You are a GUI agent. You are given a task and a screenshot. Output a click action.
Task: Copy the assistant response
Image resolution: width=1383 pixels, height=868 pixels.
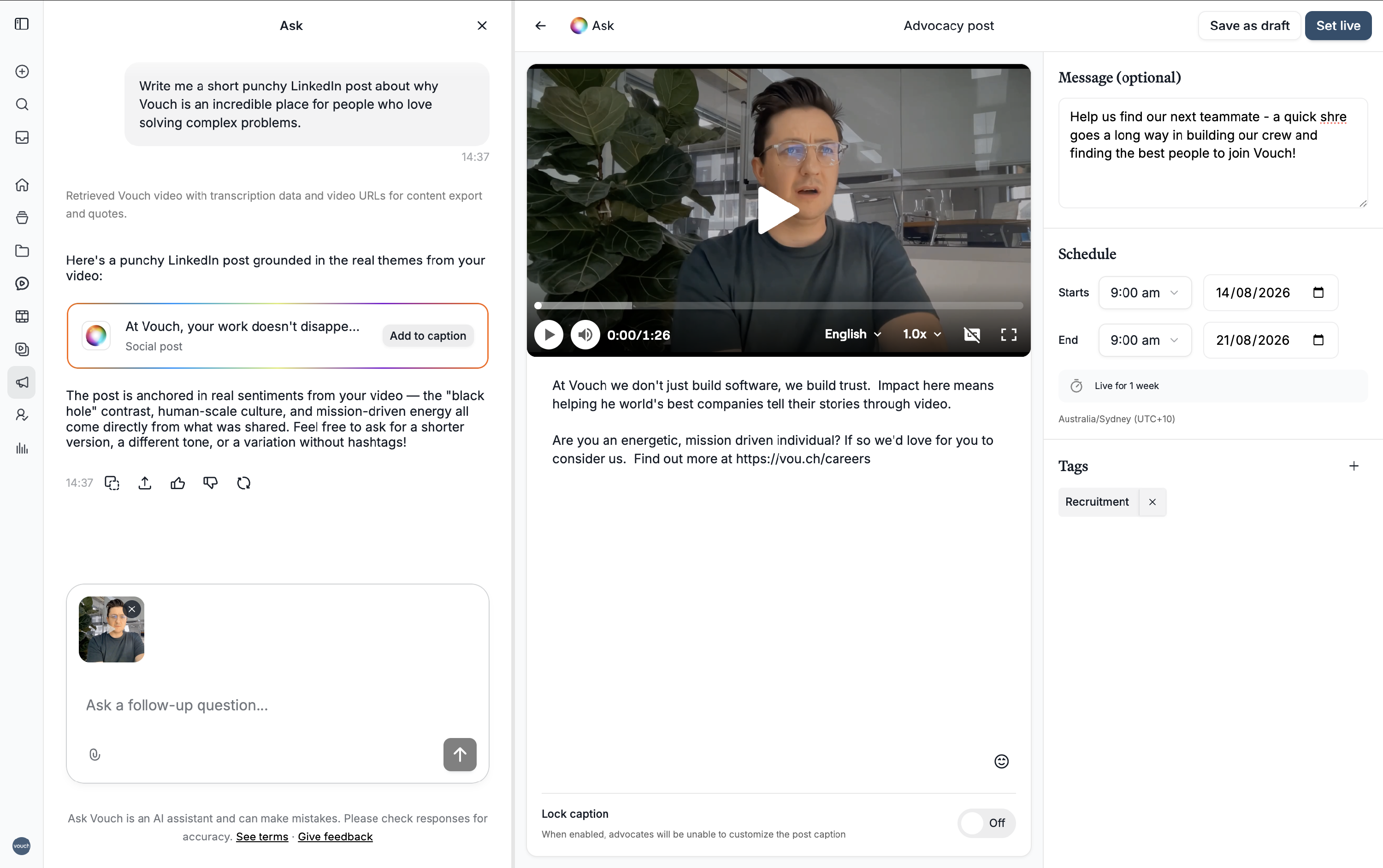[112, 484]
